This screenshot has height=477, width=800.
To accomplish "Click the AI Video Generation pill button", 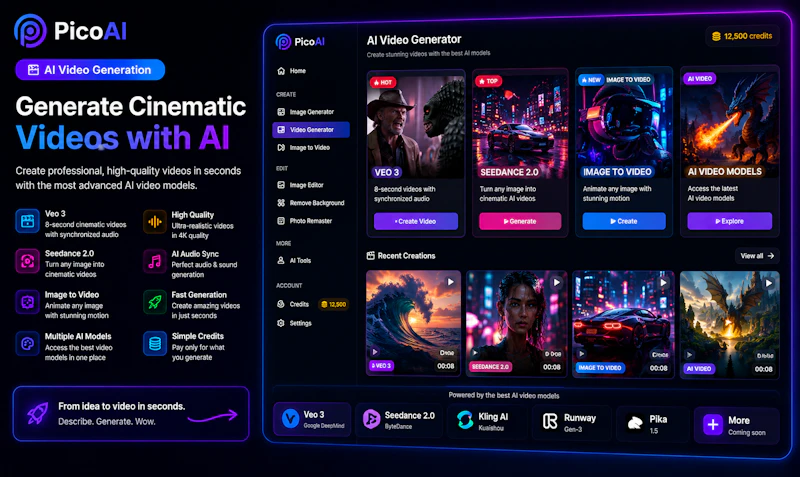I will click(90, 70).
